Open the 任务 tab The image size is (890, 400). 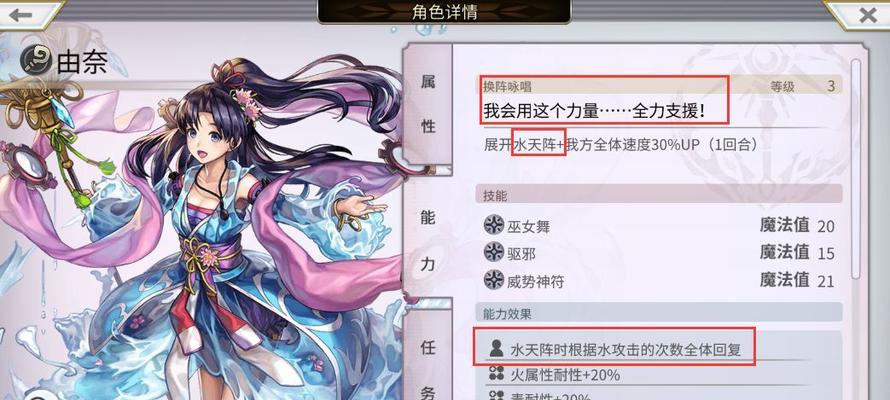point(427,357)
